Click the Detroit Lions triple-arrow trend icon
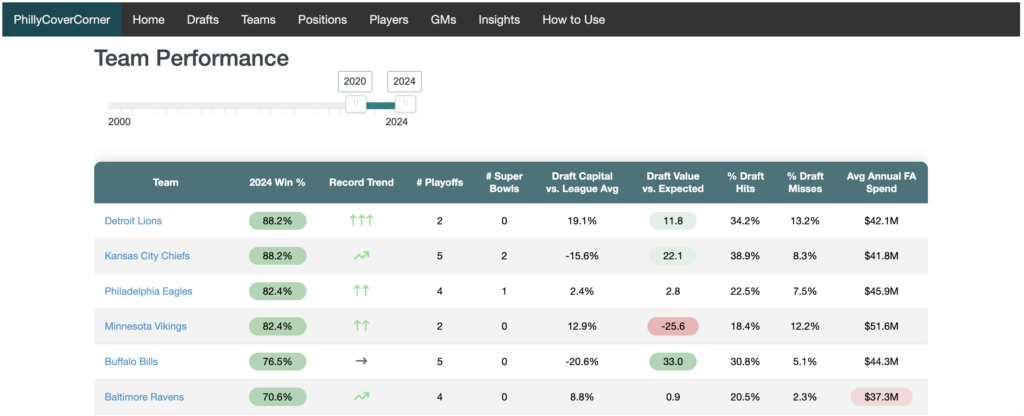 (x=361, y=220)
